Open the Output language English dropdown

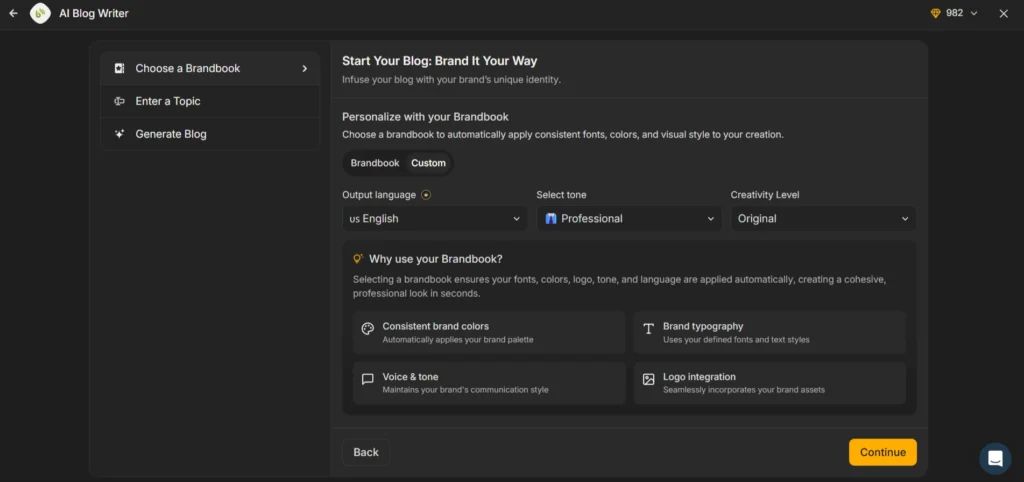coord(434,219)
